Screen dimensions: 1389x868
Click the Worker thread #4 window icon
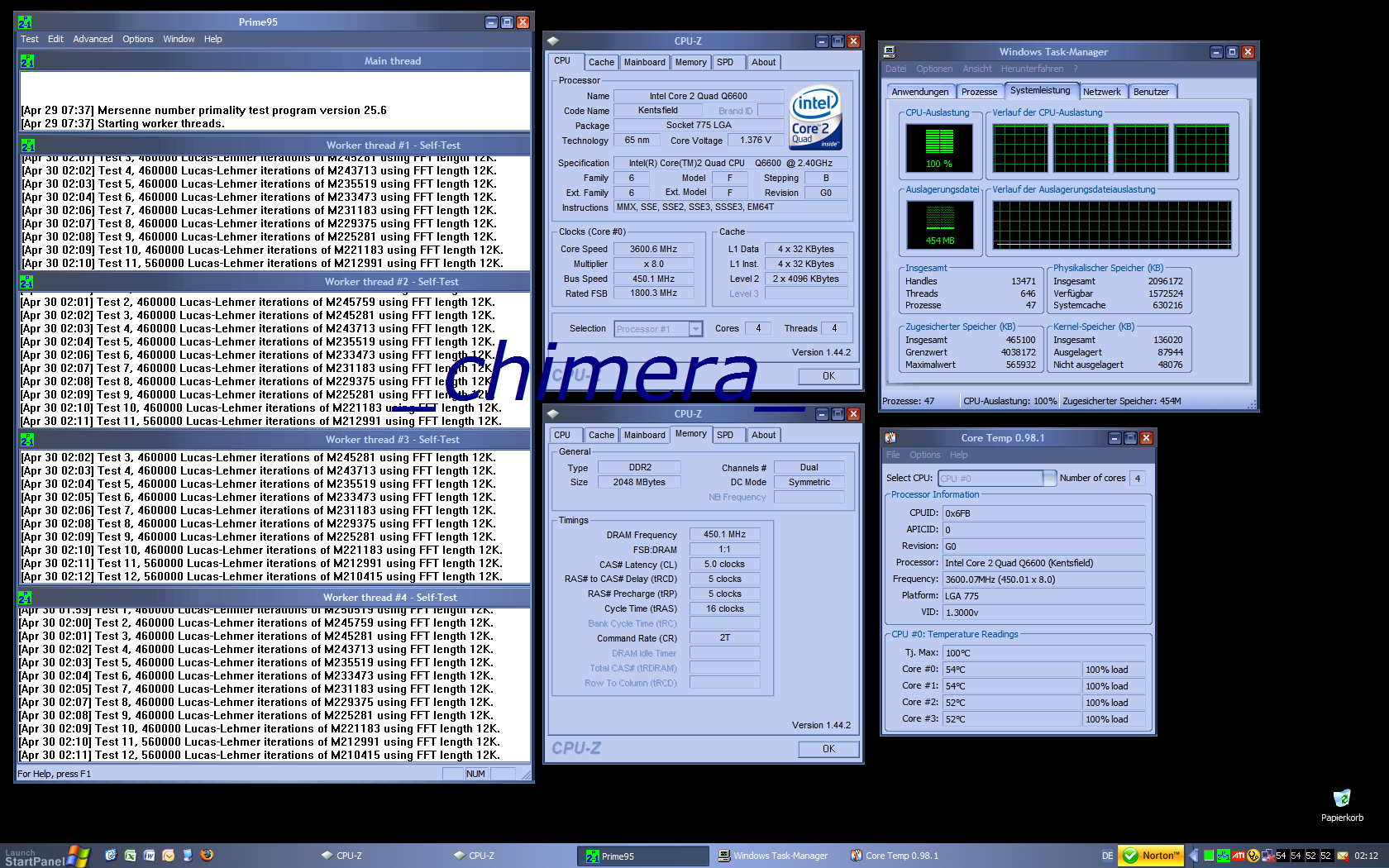pyautogui.click(x=25, y=598)
